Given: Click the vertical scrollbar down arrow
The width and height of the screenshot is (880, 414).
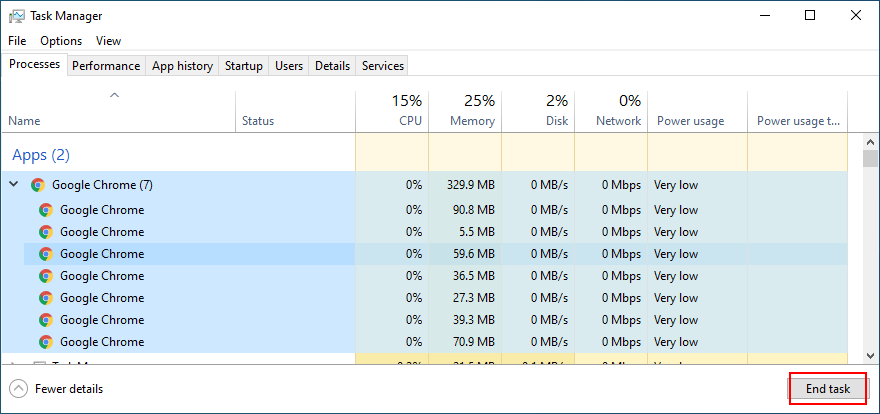Looking at the screenshot, I should pos(870,356).
